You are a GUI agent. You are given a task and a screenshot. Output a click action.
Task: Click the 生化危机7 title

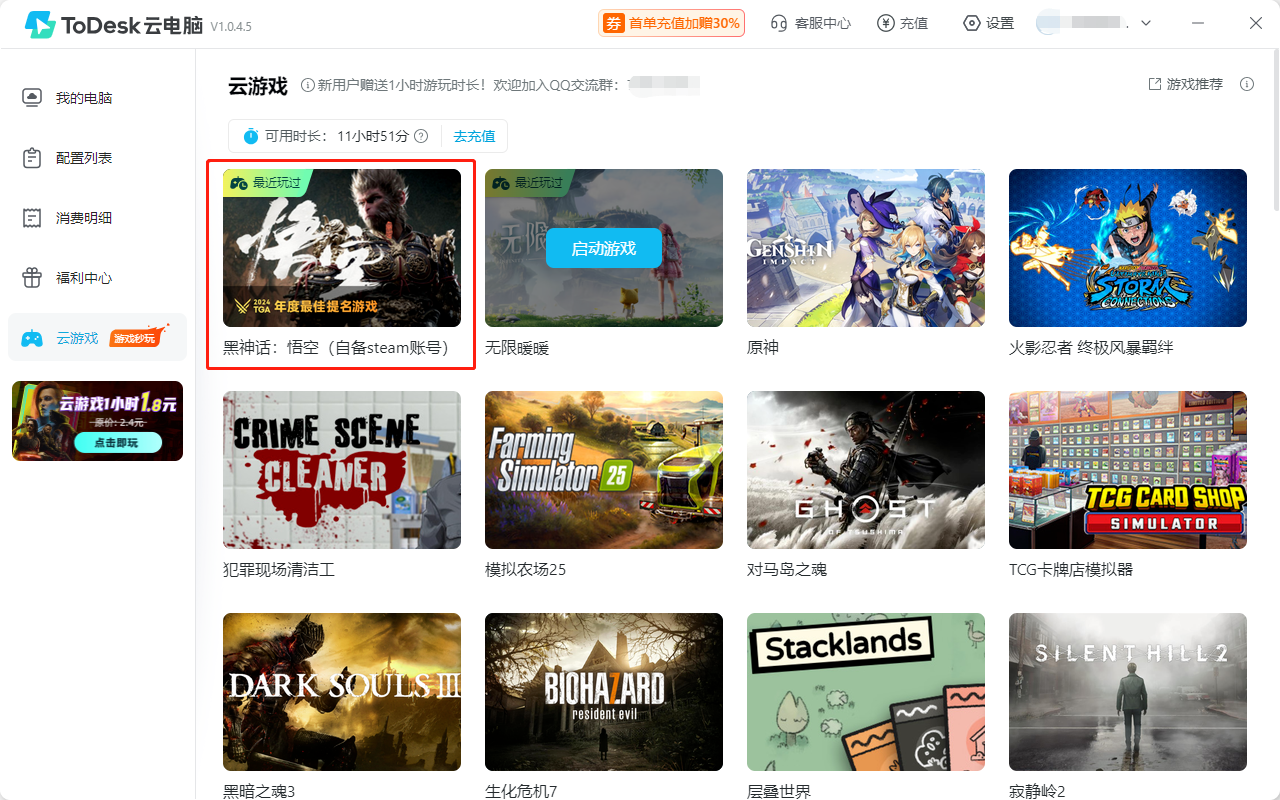(521, 791)
